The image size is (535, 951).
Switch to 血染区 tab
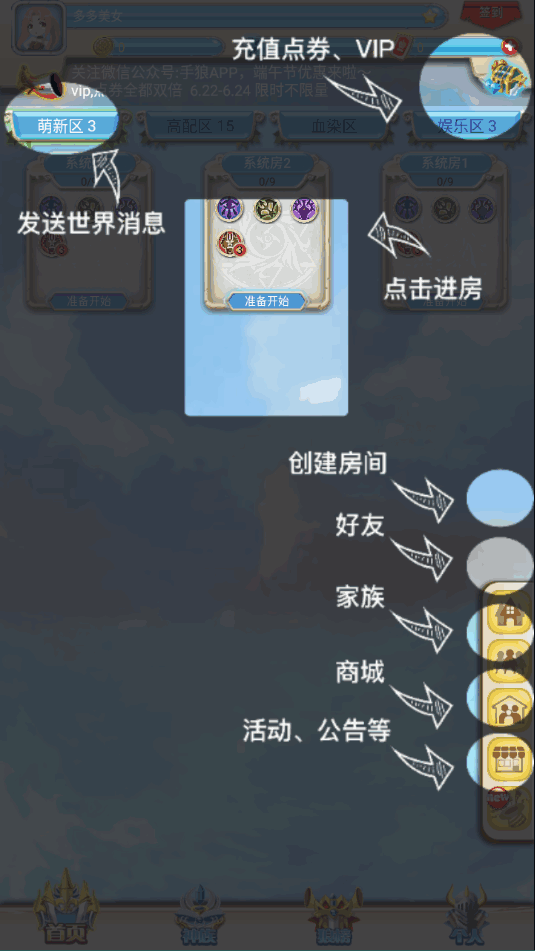334,126
